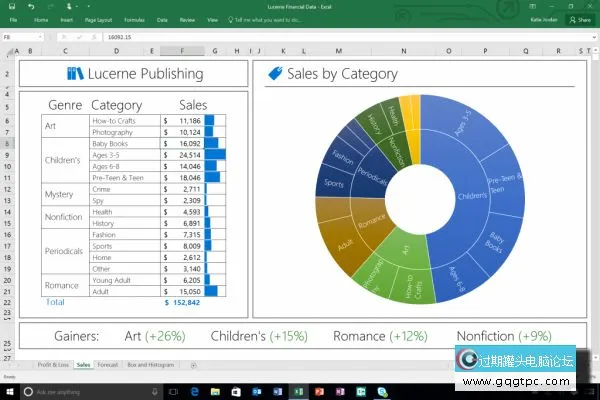The width and height of the screenshot is (600, 400).
Task: Click the Excel icon in the taskbar
Action: pyautogui.click(x=300, y=390)
